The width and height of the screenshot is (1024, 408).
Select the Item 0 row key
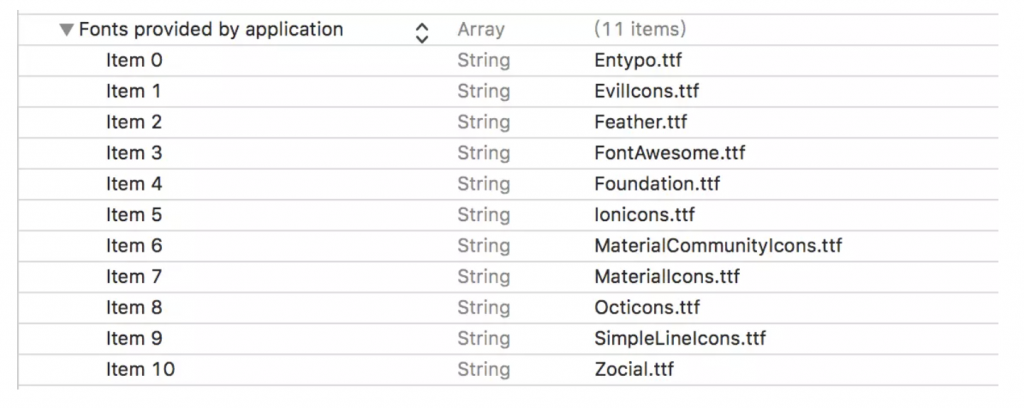134,60
